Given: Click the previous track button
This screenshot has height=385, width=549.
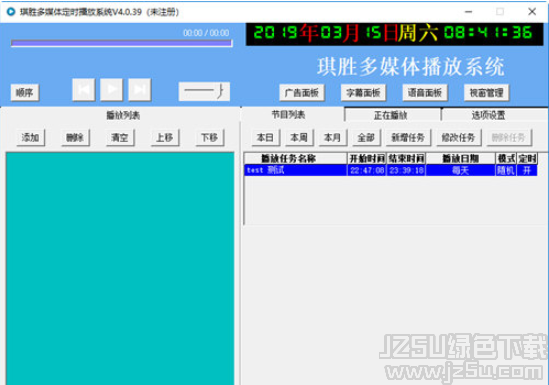Looking at the screenshot, I should click(84, 90).
